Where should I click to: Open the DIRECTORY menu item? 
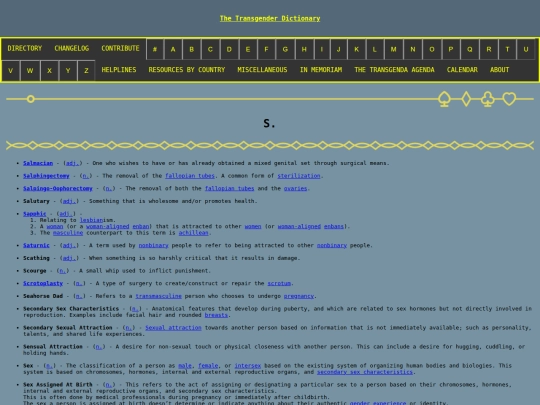tap(24, 49)
